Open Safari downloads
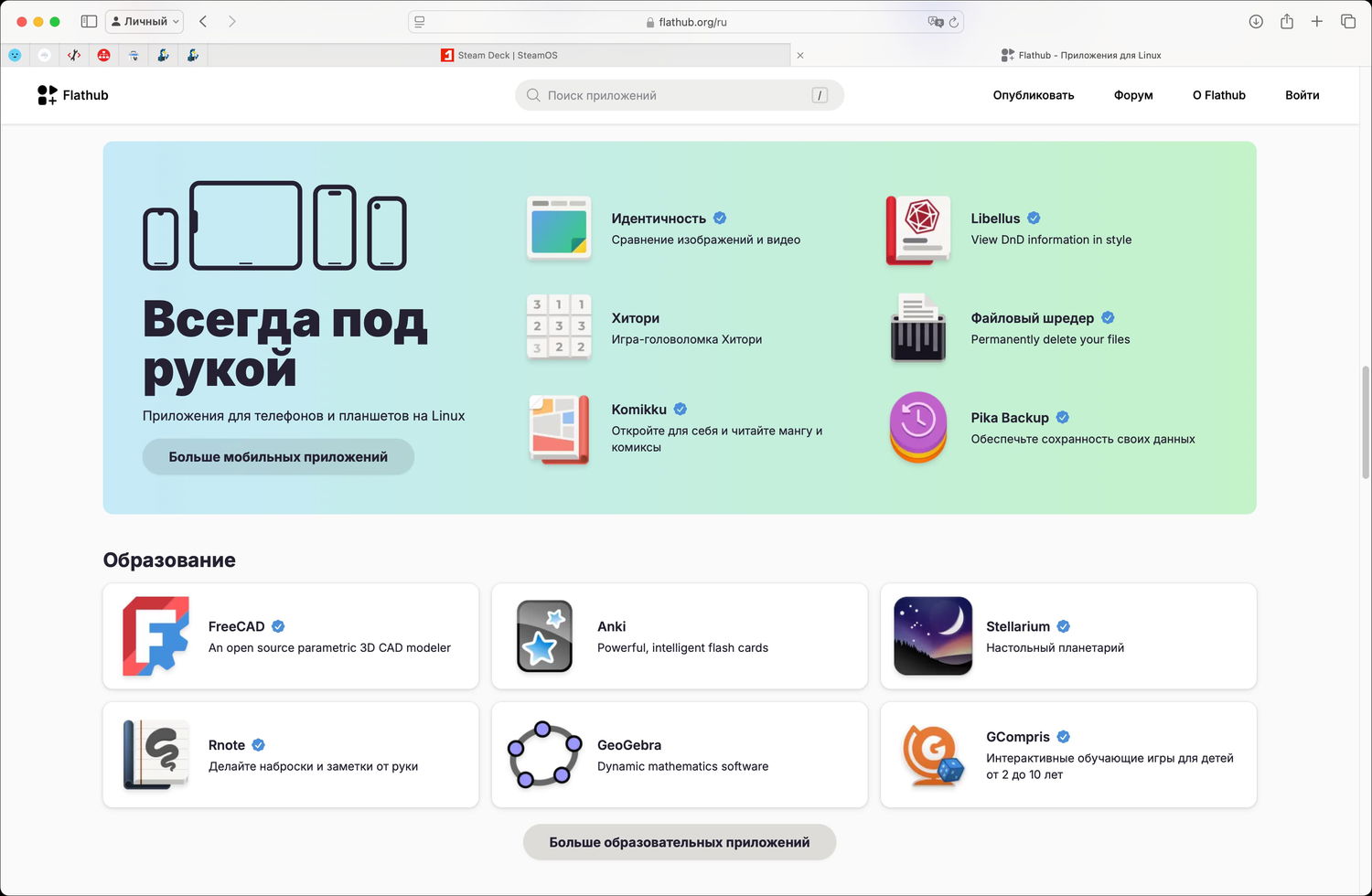The image size is (1372, 896). click(x=1256, y=21)
